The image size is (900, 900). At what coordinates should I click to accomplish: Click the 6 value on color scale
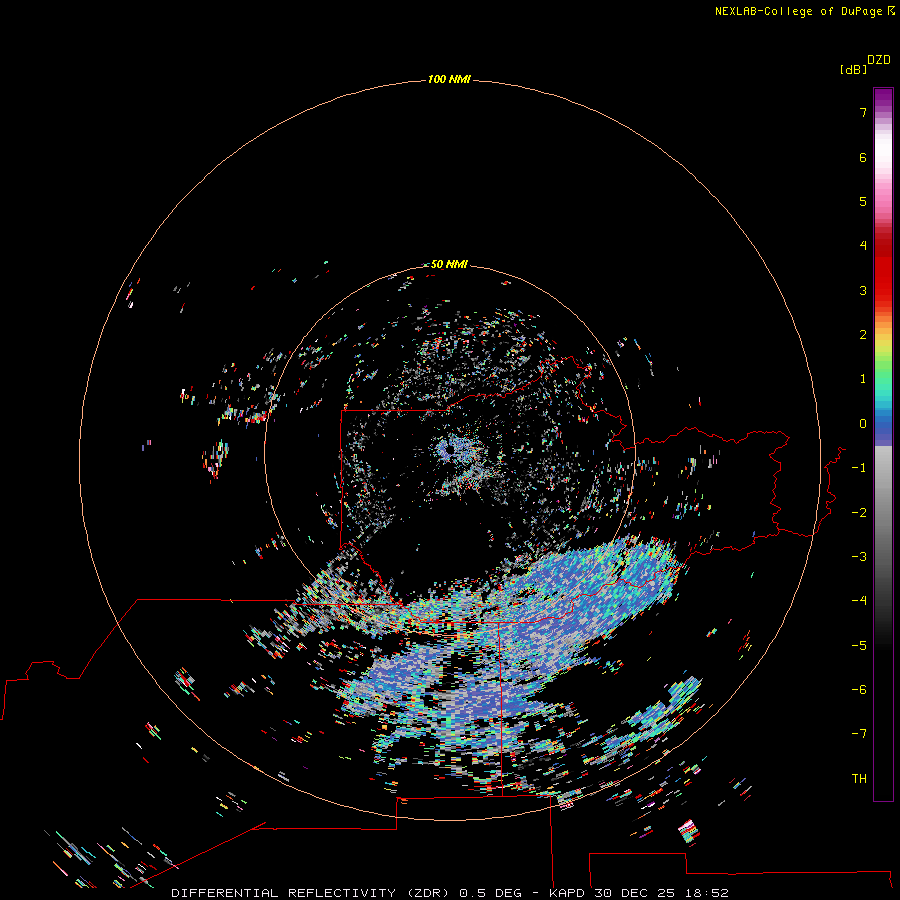(863, 157)
